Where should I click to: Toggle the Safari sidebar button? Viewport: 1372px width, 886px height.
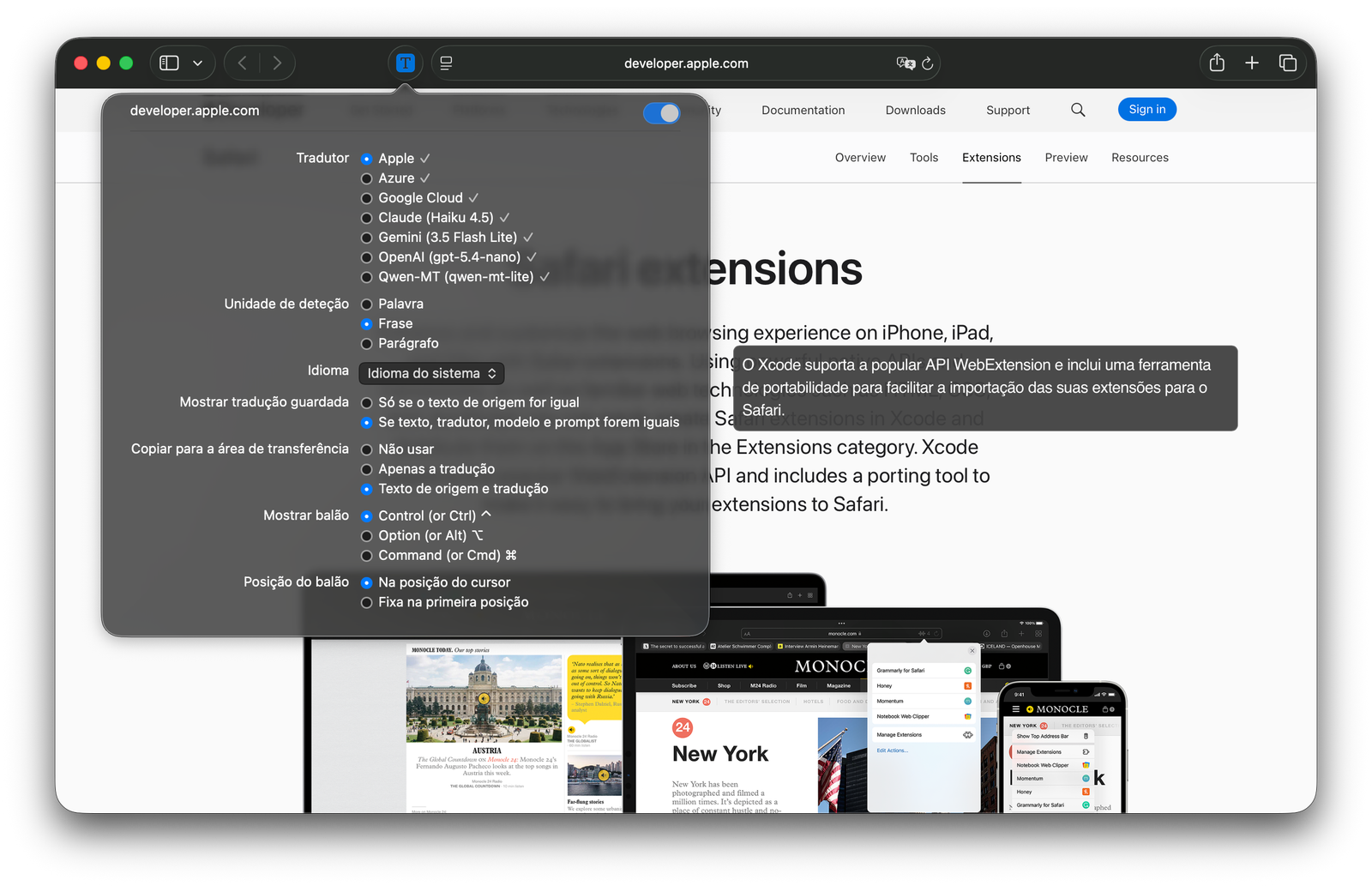coord(169,63)
